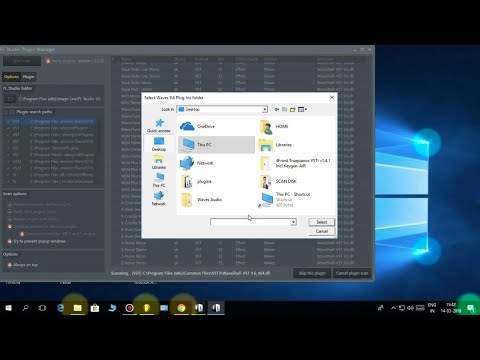Click the Select button in folder dialog
Screen dimensions: 480x360
(322, 222)
